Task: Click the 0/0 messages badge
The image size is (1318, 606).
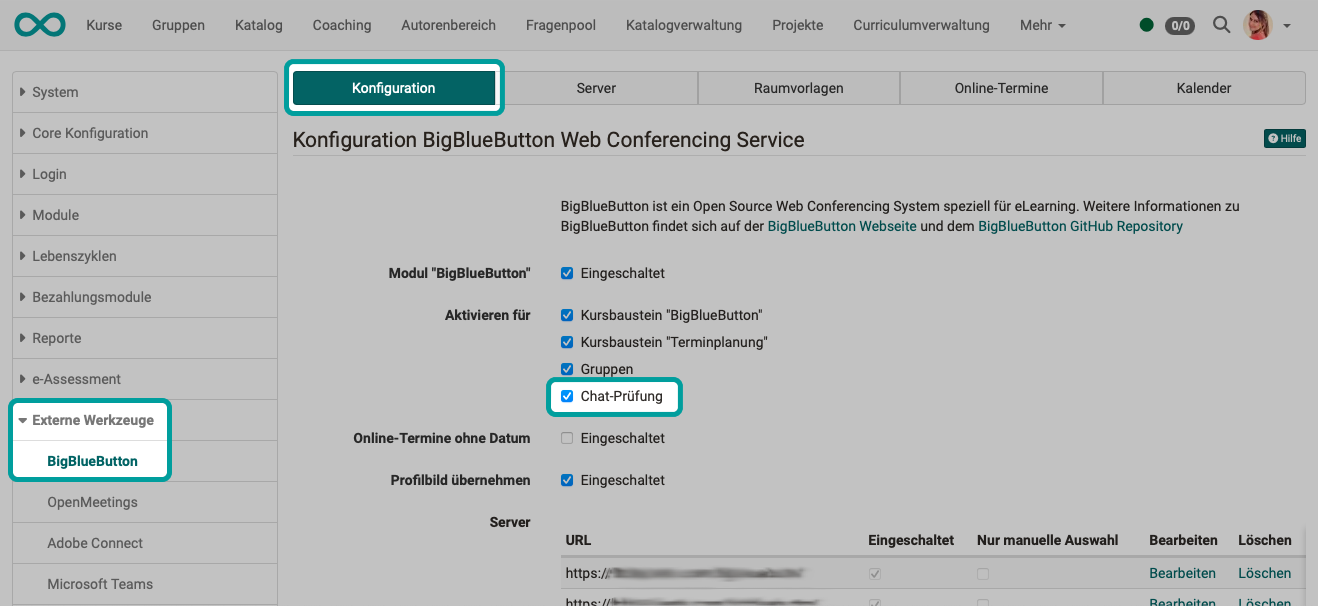Action: (1180, 26)
